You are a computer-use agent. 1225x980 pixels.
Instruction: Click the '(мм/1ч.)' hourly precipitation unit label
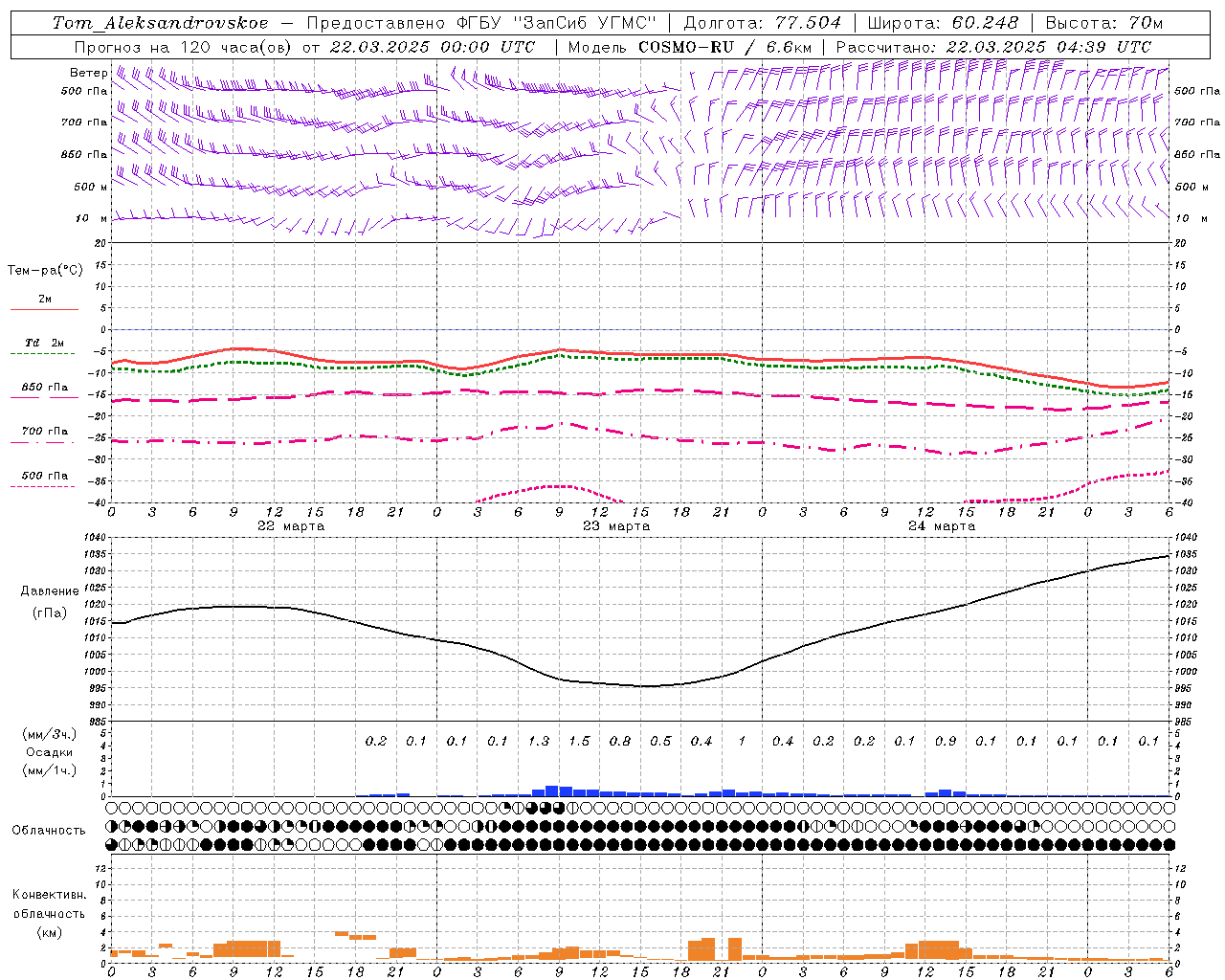(x=50, y=770)
